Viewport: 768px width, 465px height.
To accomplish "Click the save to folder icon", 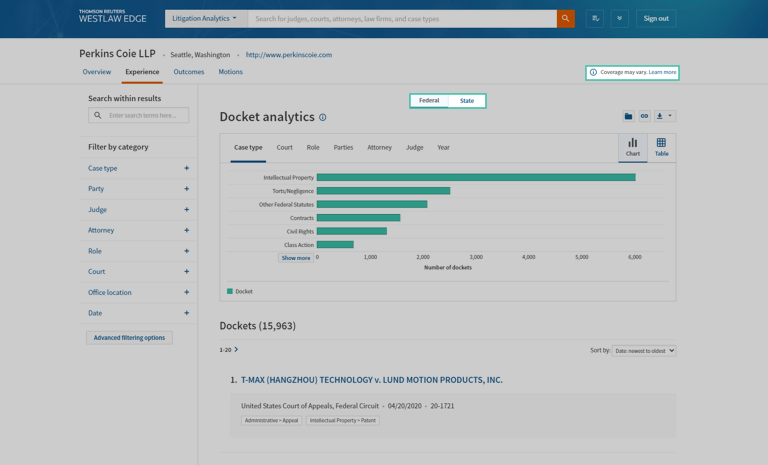I will 628,116.
